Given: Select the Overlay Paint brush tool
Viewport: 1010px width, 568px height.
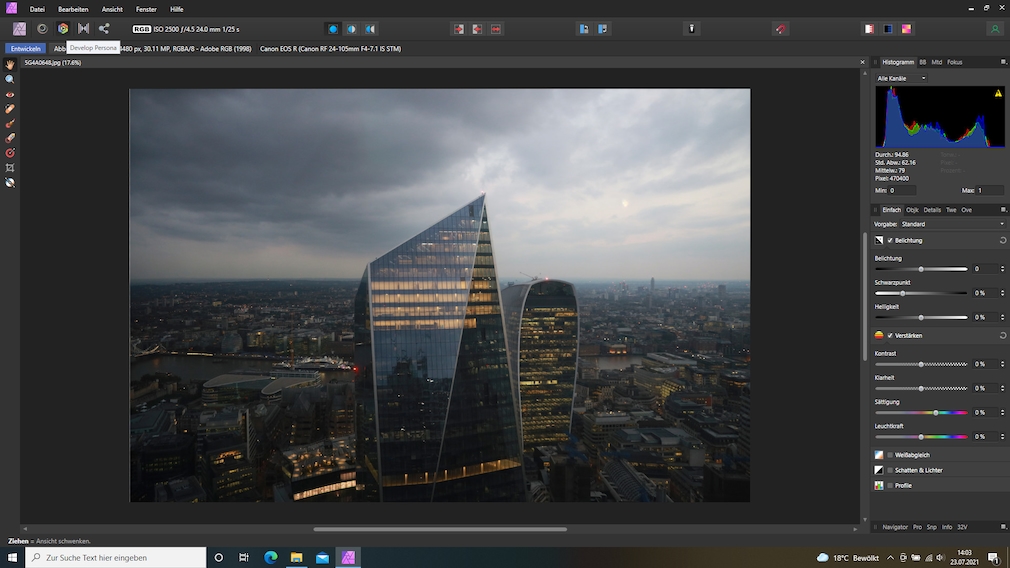Looking at the screenshot, I should coord(10,124).
